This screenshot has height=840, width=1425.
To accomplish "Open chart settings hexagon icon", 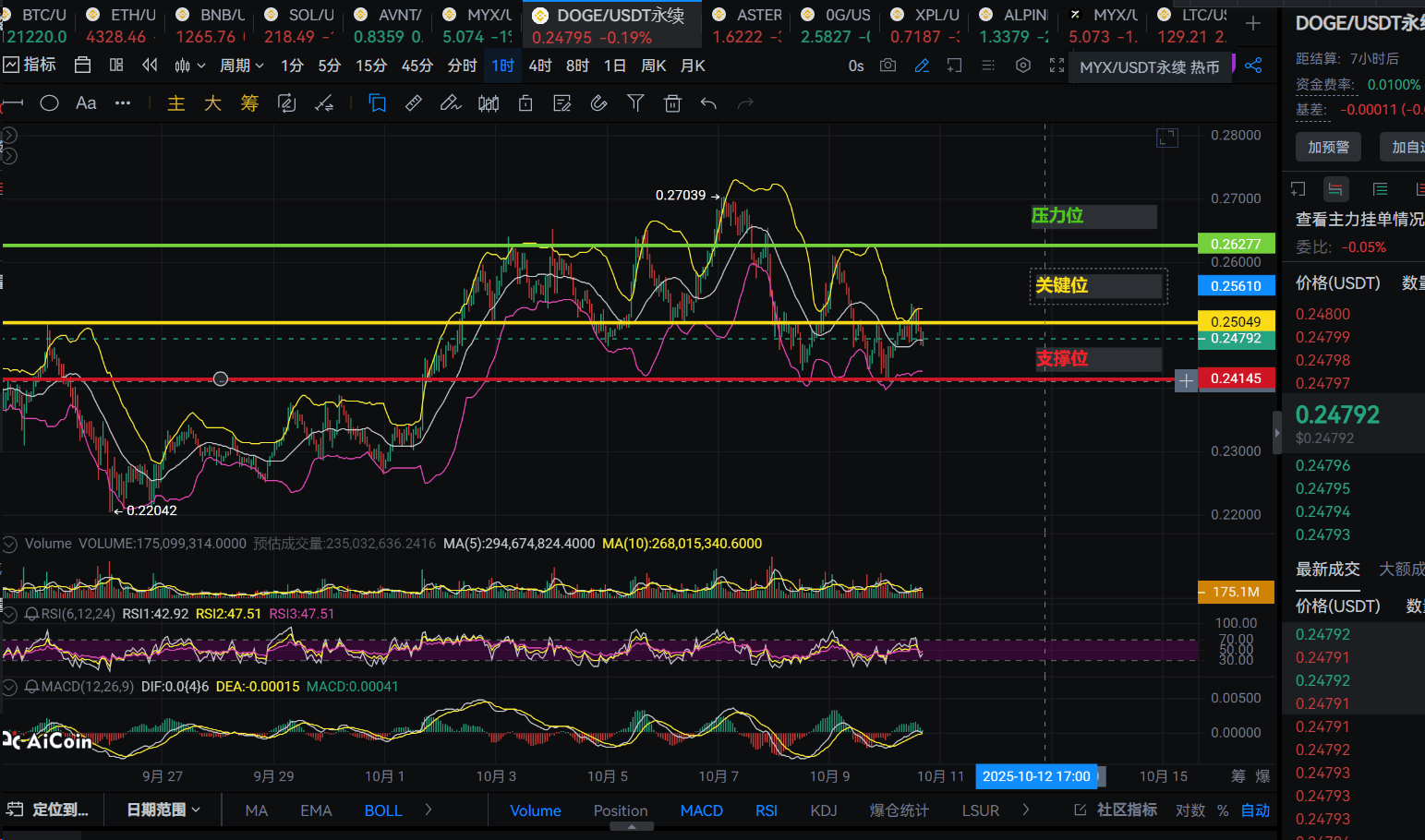I will 1022,66.
